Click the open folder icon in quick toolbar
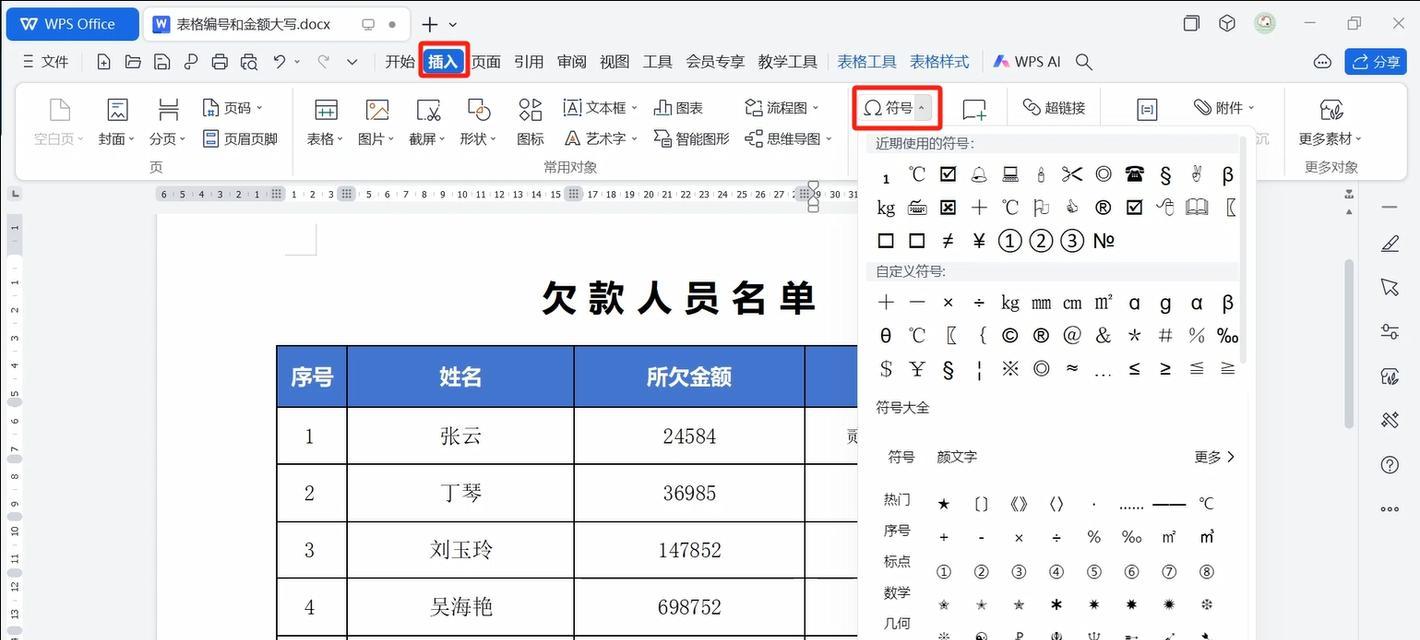Viewport: 1420px width, 640px height. [133, 62]
